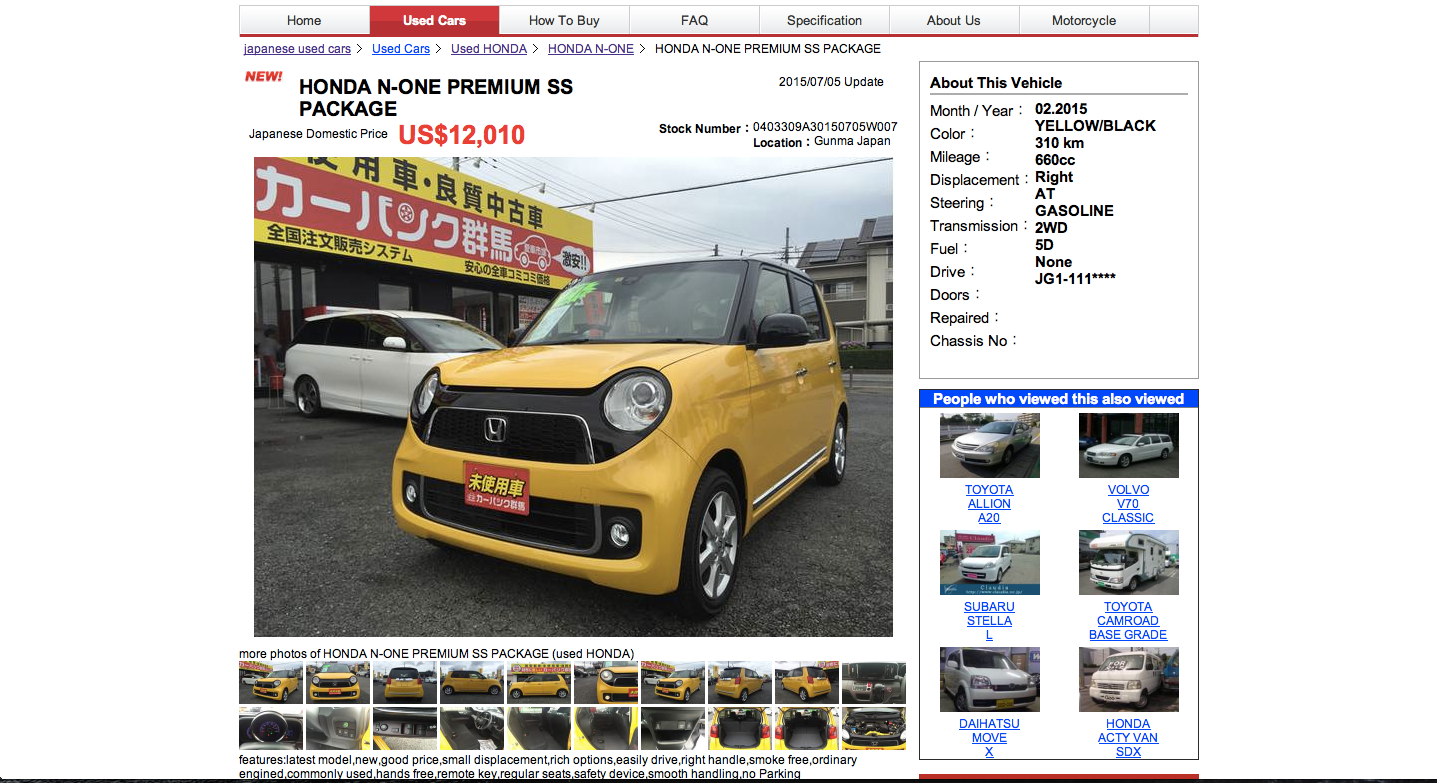The height and width of the screenshot is (783, 1437).
Task: Click the 'japanese used cars' breadcrumb link
Action: (x=297, y=48)
